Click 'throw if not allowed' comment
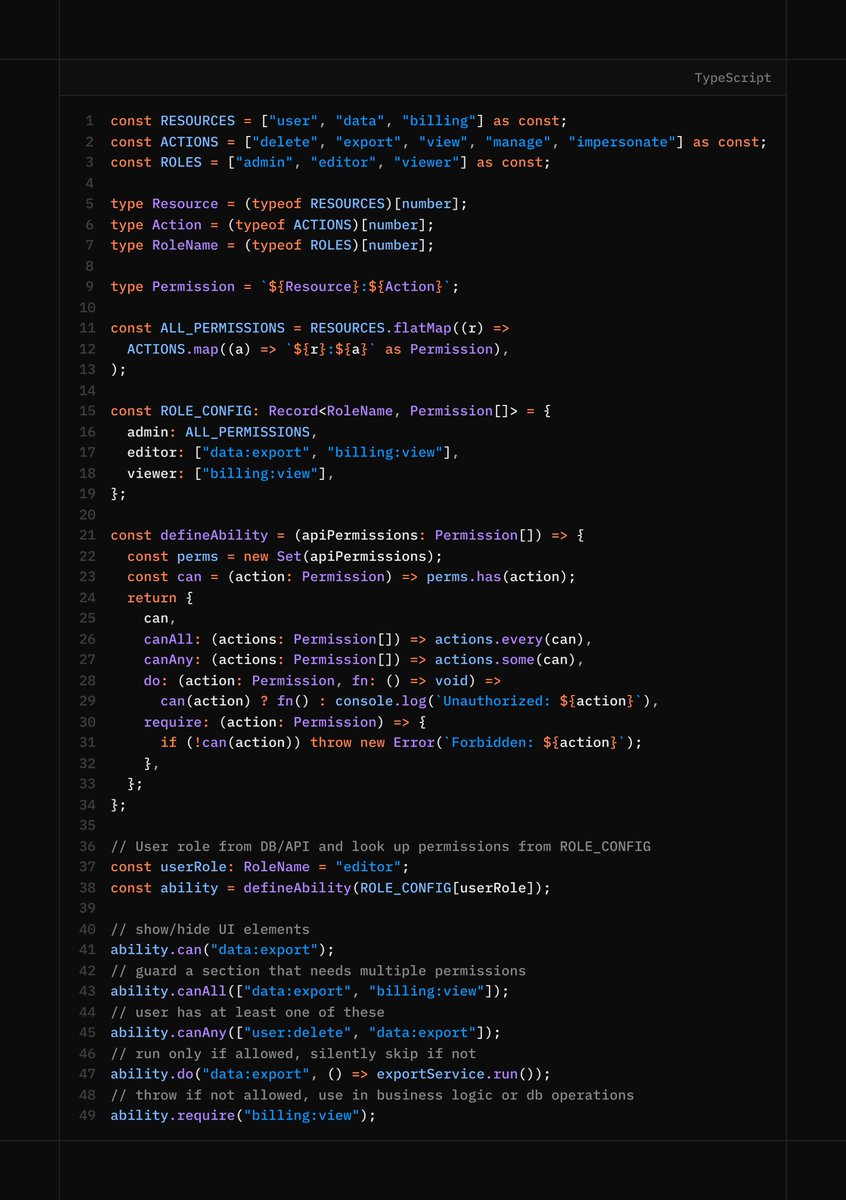The image size is (846, 1200). pyautogui.click(x=372, y=1096)
